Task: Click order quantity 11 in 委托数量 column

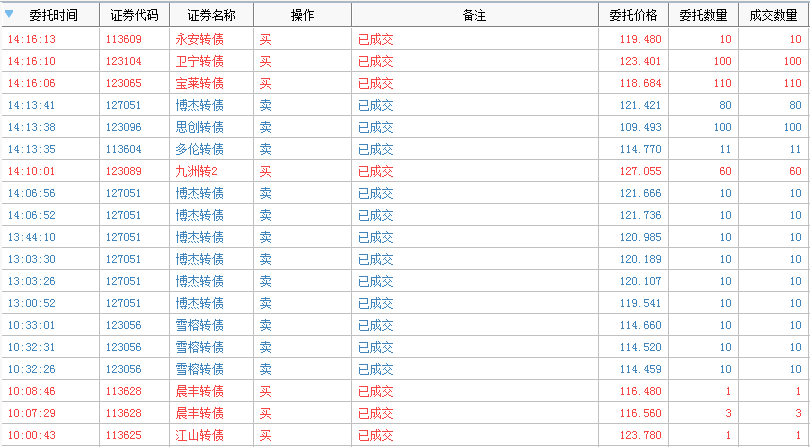Action: tap(725, 149)
